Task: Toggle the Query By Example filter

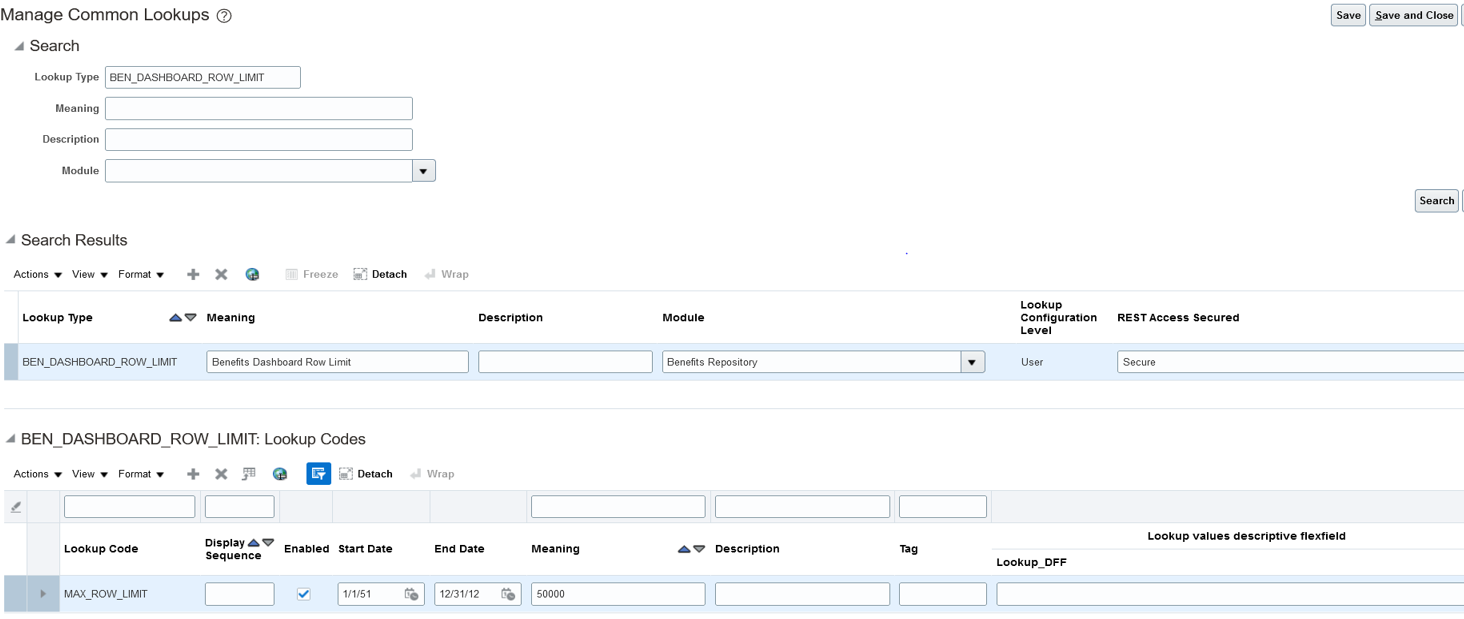Action: click(x=317, y=473)
